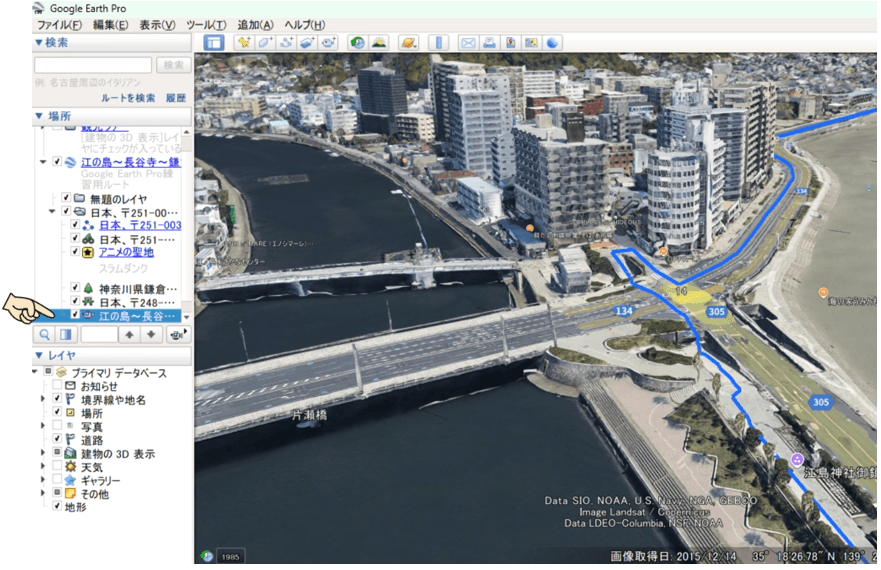This screenshot has height=570, width=881.
Task: Expand the 建物の 3D 表示 layer node
Action: 42,454
